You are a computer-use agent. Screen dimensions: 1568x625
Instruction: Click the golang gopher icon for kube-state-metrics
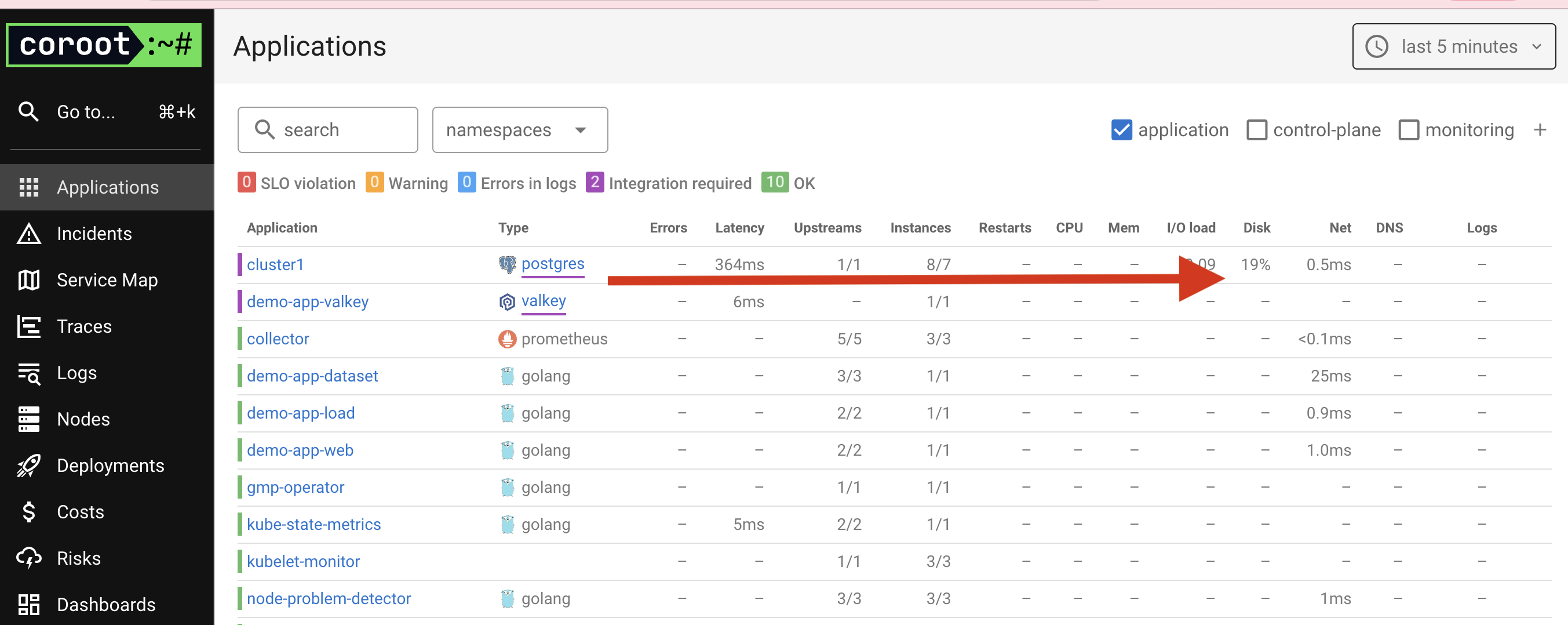pos(507,525)
